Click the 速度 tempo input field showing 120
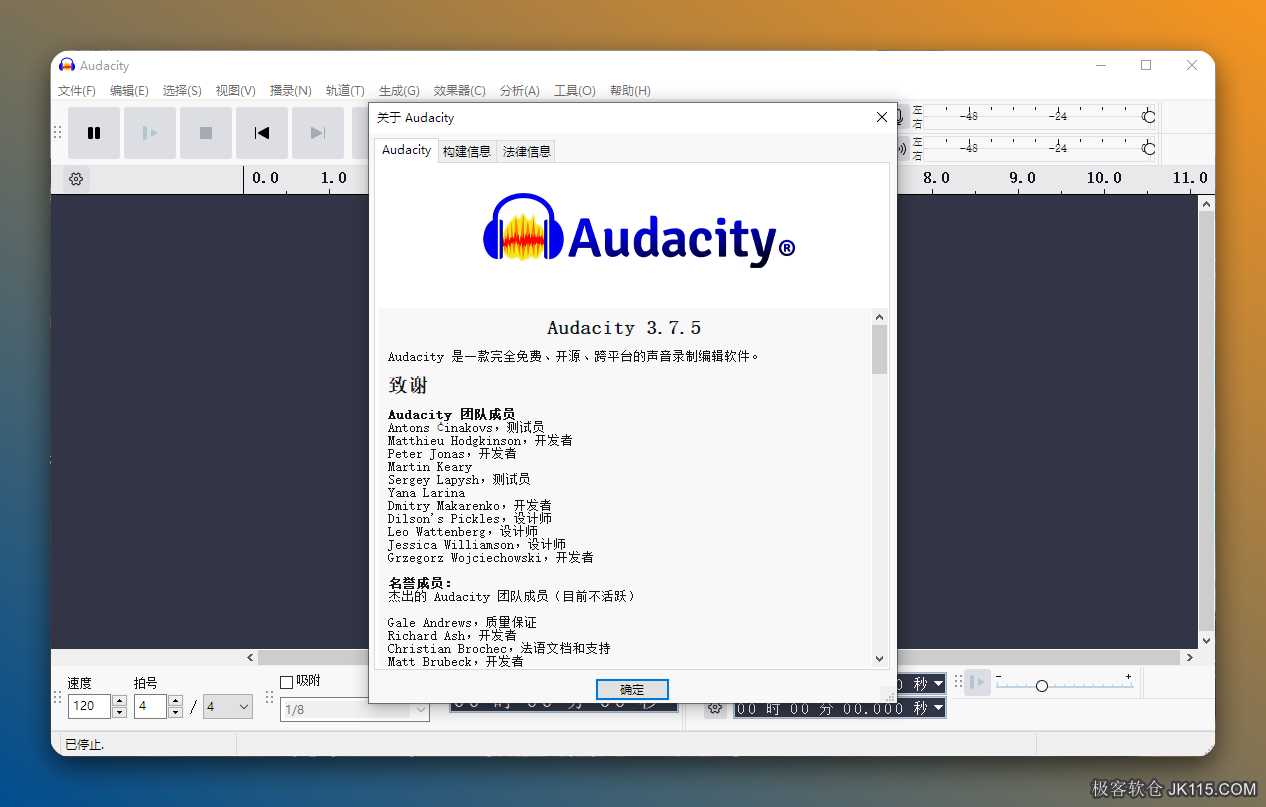This screenshot has width=1266, height=807. [x=89, y=706]
